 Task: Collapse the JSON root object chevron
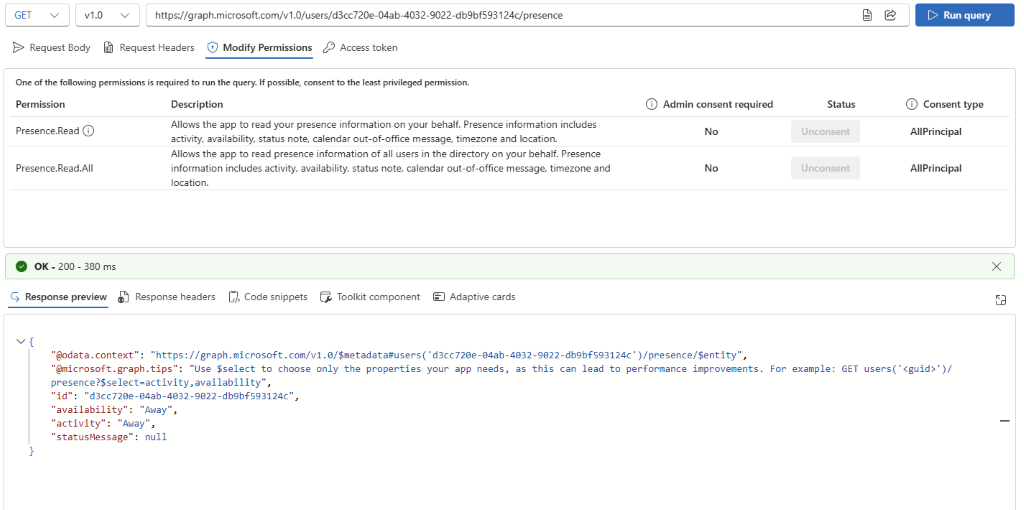[21, 342]
